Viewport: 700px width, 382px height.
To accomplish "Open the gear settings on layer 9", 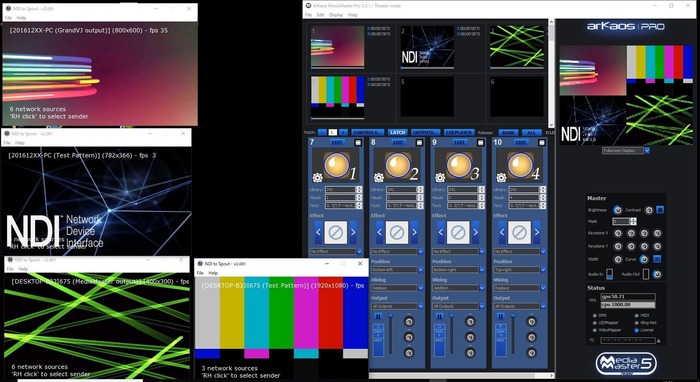I will coord(440,178).
